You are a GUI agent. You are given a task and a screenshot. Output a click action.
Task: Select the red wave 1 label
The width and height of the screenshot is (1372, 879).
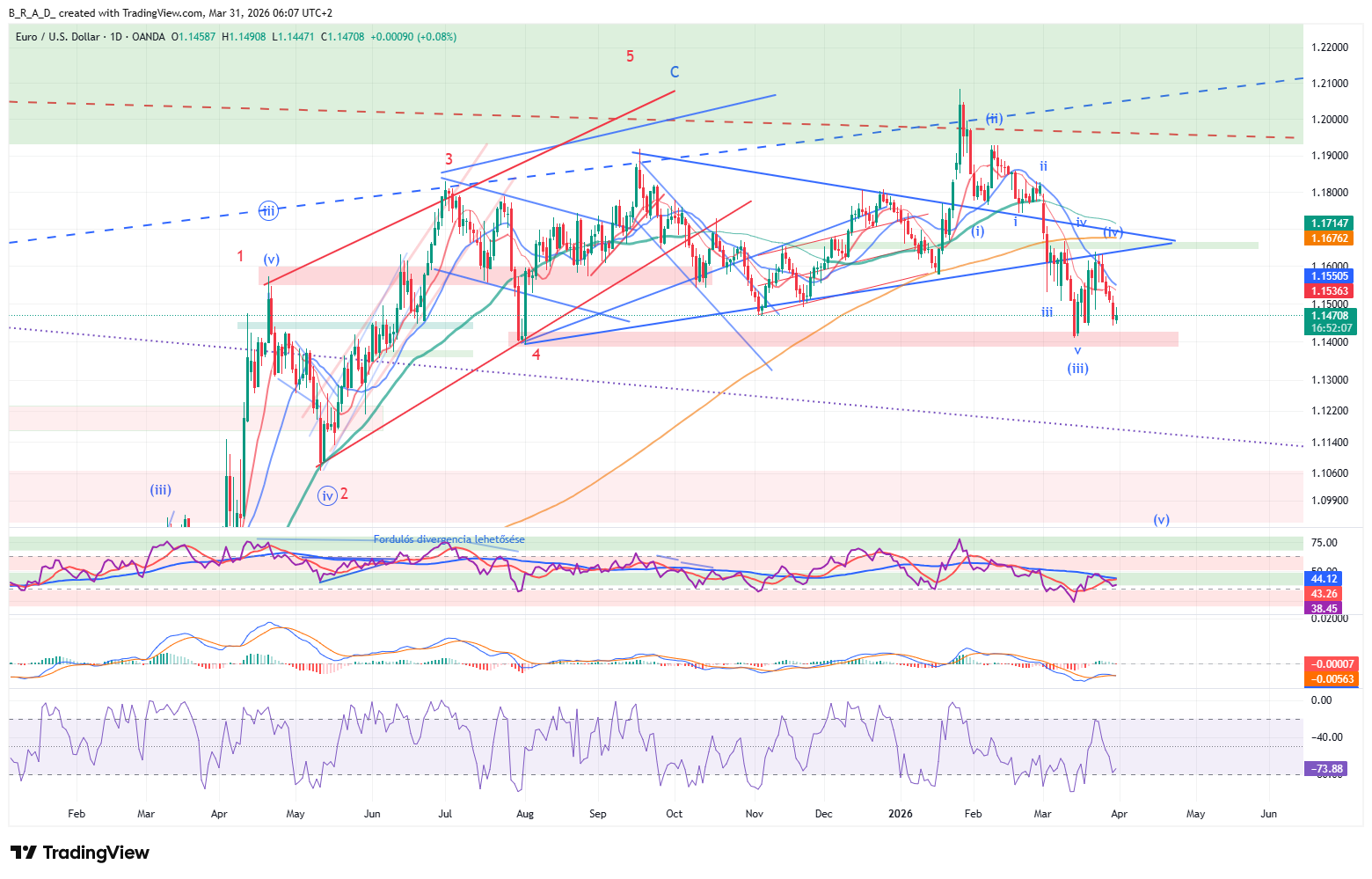(x=240, y=256)
